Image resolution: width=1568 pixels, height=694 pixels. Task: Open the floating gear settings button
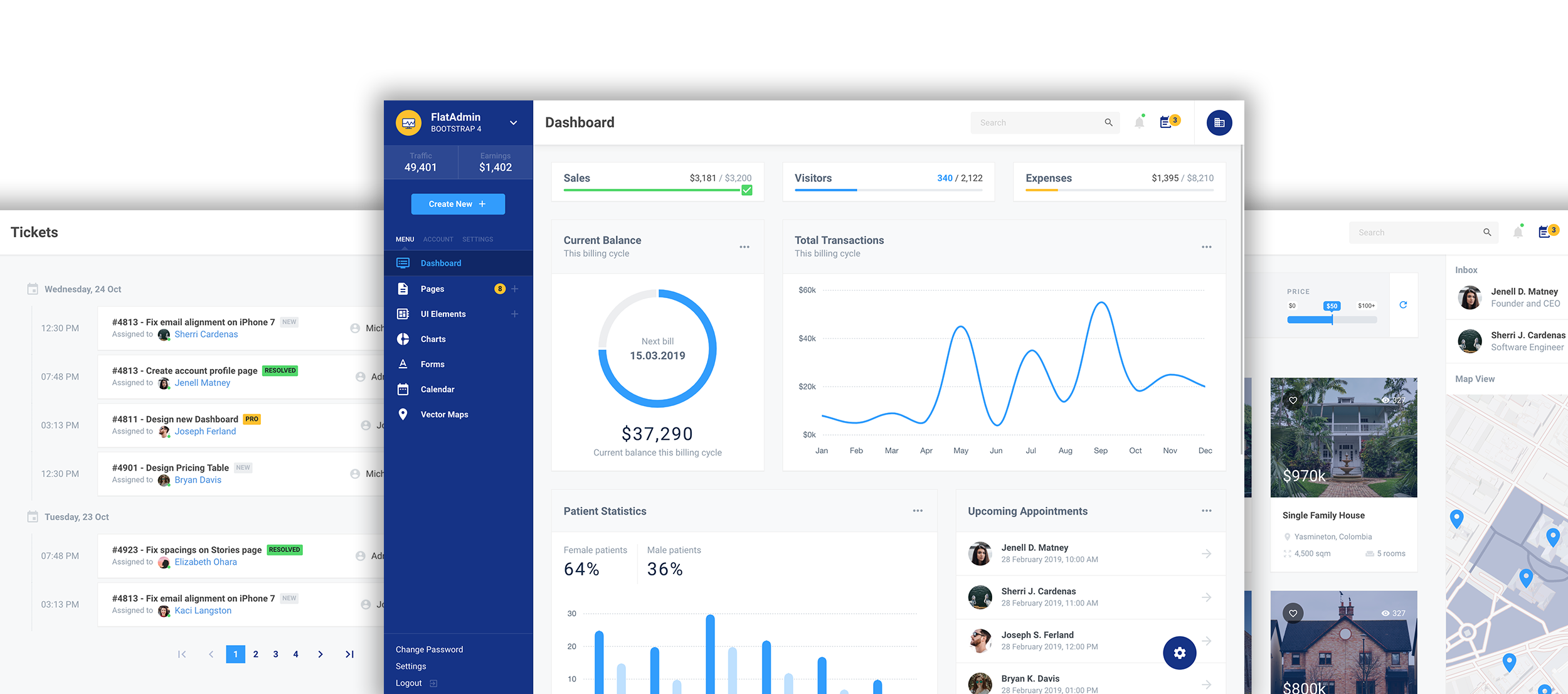(1179, 653)
